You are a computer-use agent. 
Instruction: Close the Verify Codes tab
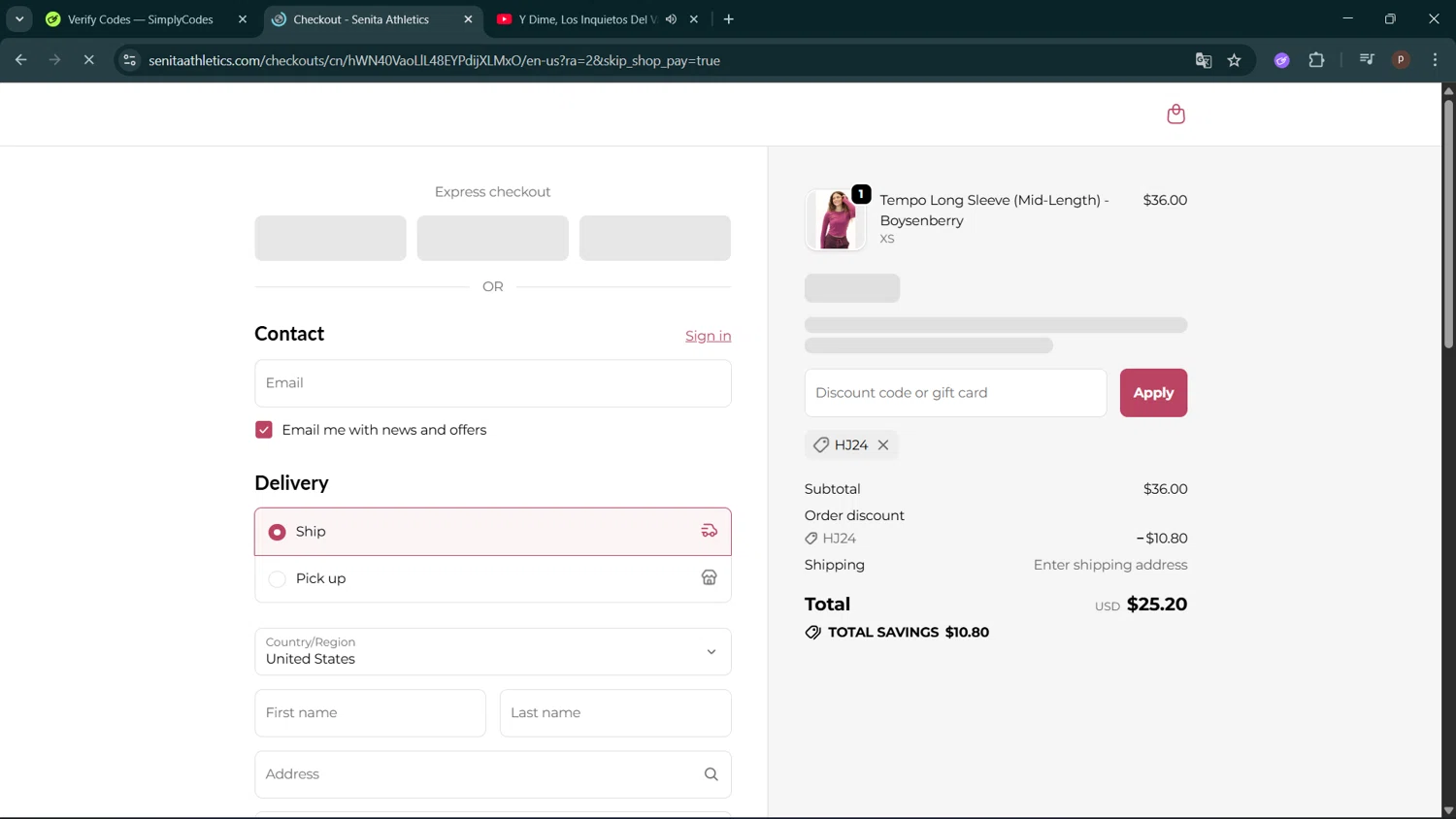243,19
